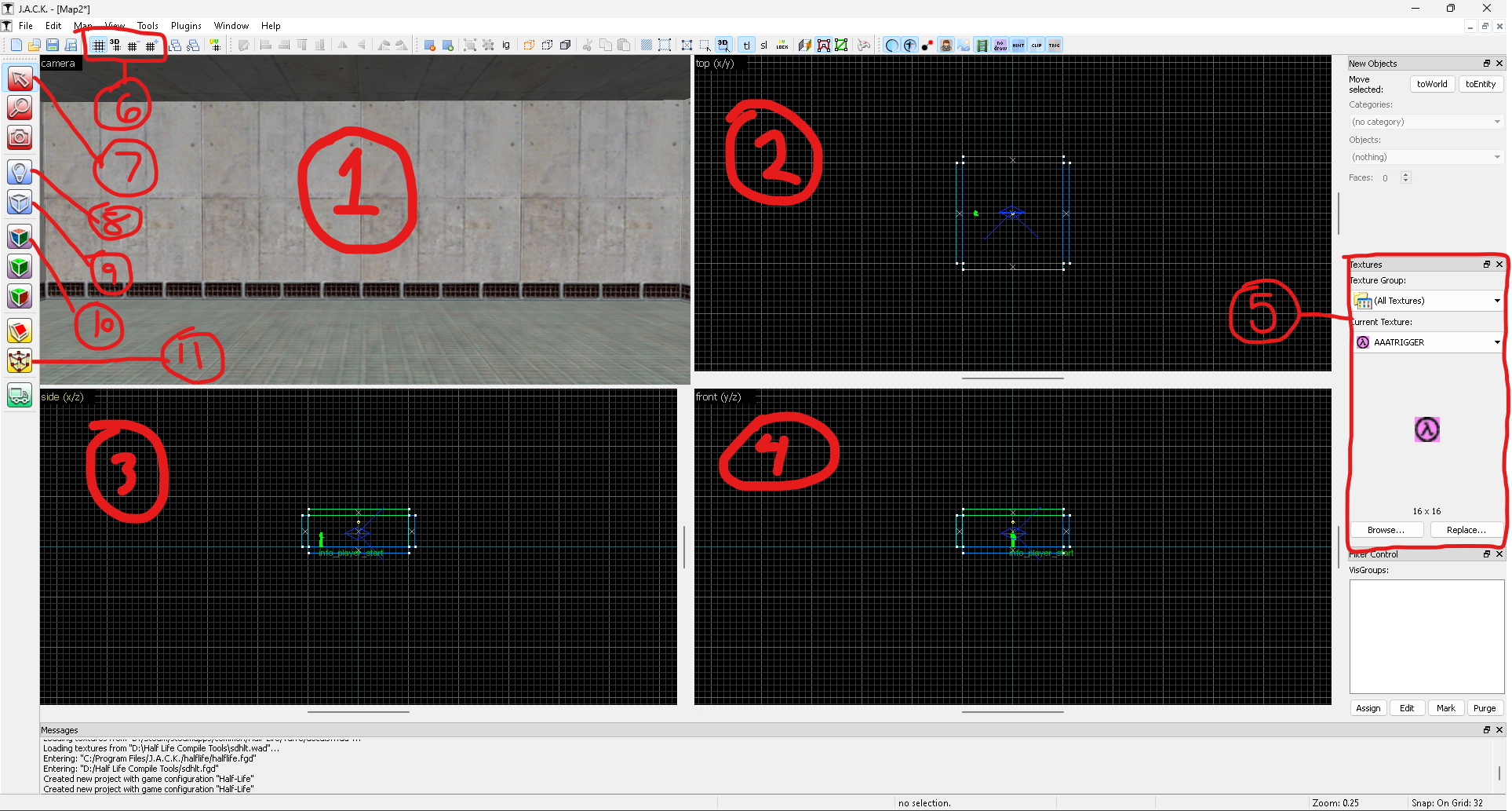Click the Browse... textures button
This screenshot has height=811, width=1512.
tap(1386, 530)
